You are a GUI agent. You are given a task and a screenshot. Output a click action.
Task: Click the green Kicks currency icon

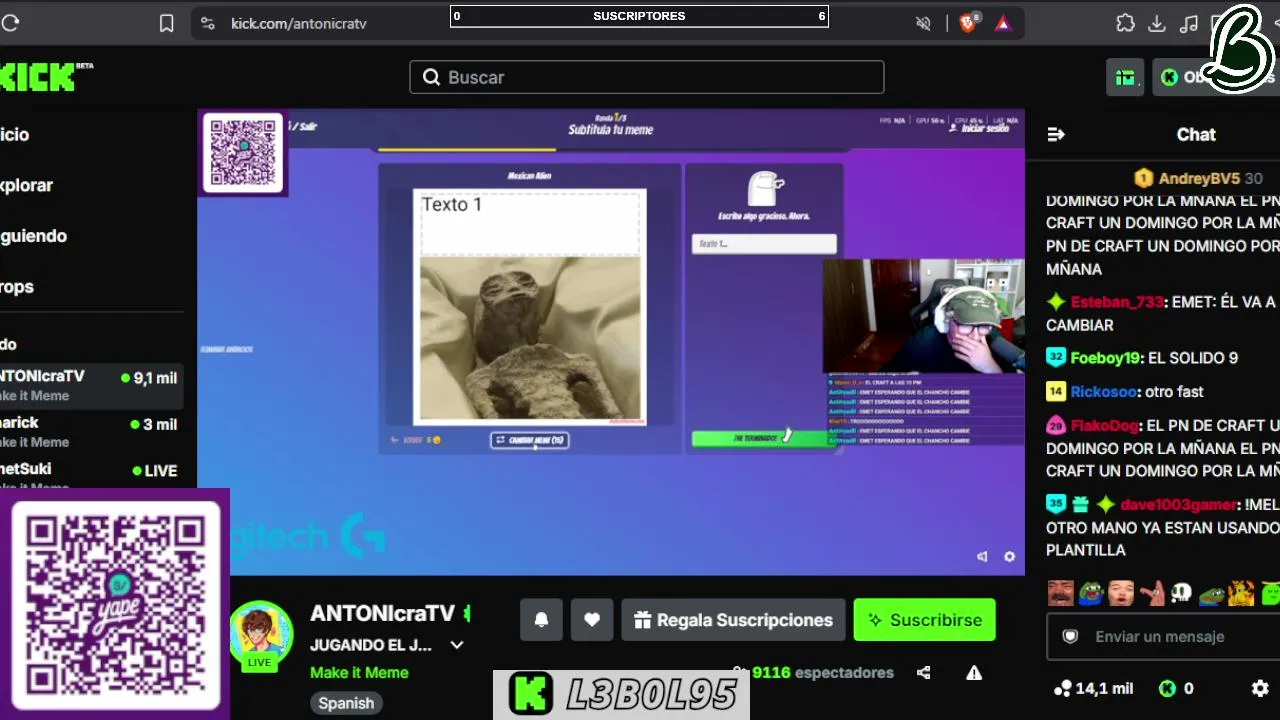pos(1167,688)
